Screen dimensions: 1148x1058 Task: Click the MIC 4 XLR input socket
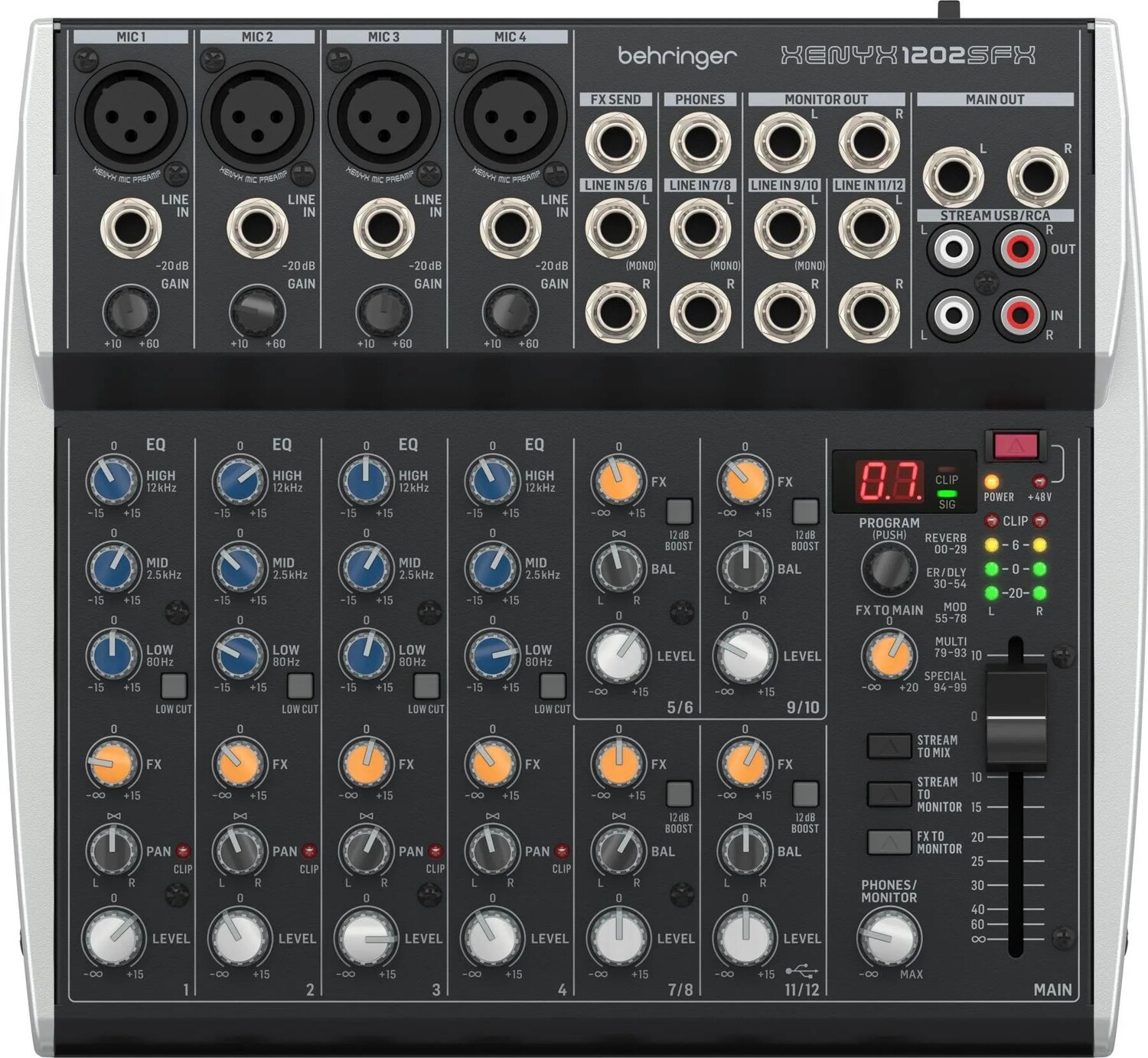point(510,116)
